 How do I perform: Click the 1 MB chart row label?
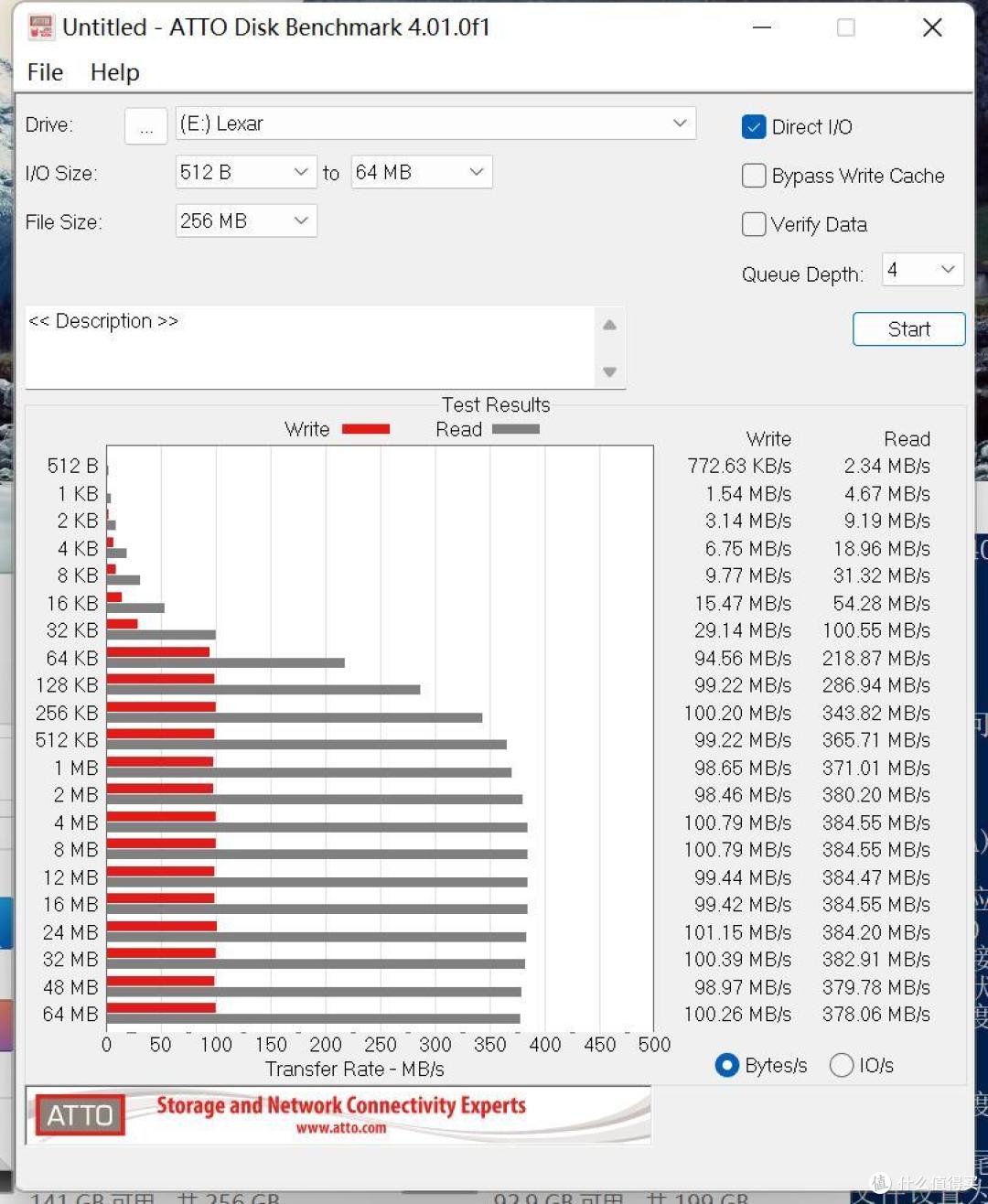tap(76, 769)
